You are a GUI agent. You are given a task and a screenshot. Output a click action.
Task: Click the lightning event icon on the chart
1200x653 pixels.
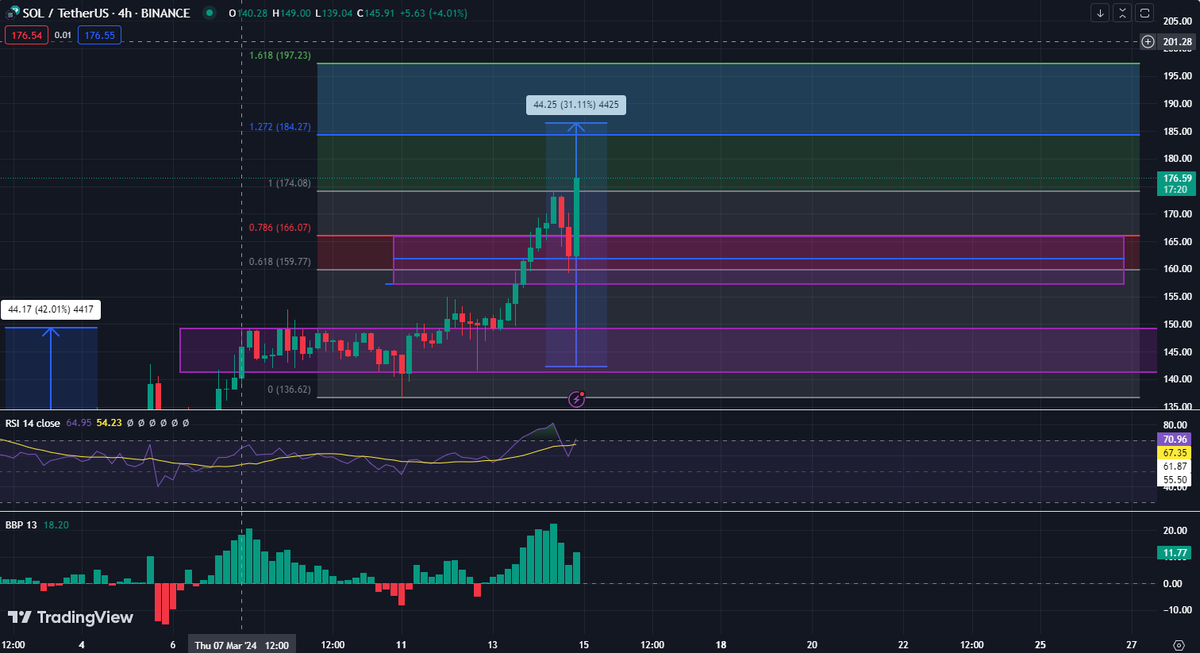point(576,399)
